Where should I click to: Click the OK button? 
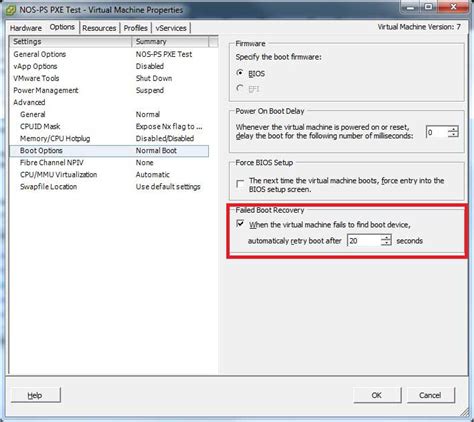[377, 395]
